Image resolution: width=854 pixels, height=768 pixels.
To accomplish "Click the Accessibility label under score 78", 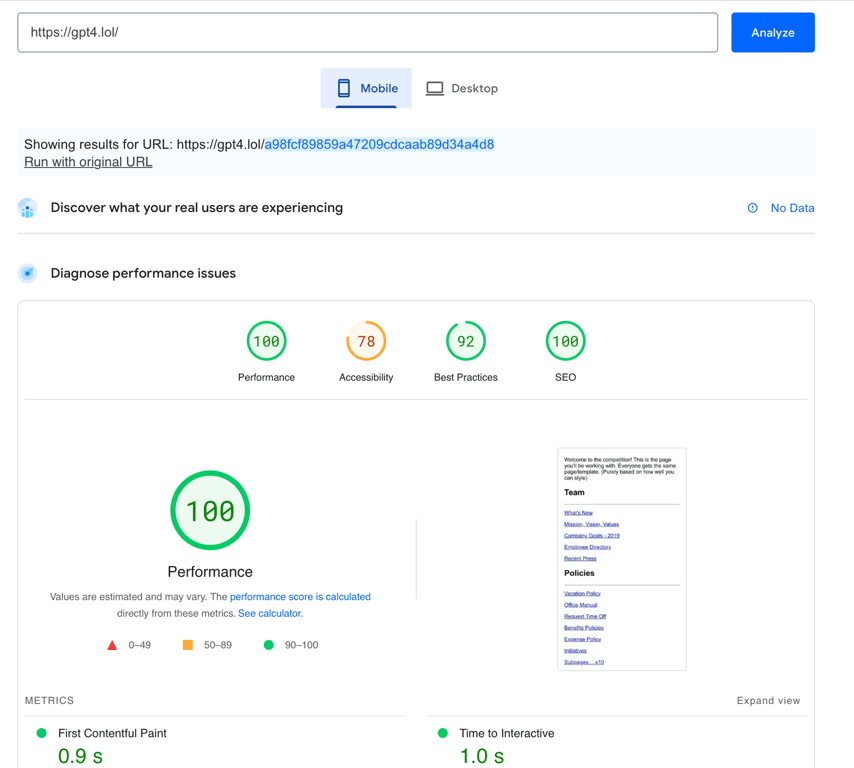I will point(366,377).
